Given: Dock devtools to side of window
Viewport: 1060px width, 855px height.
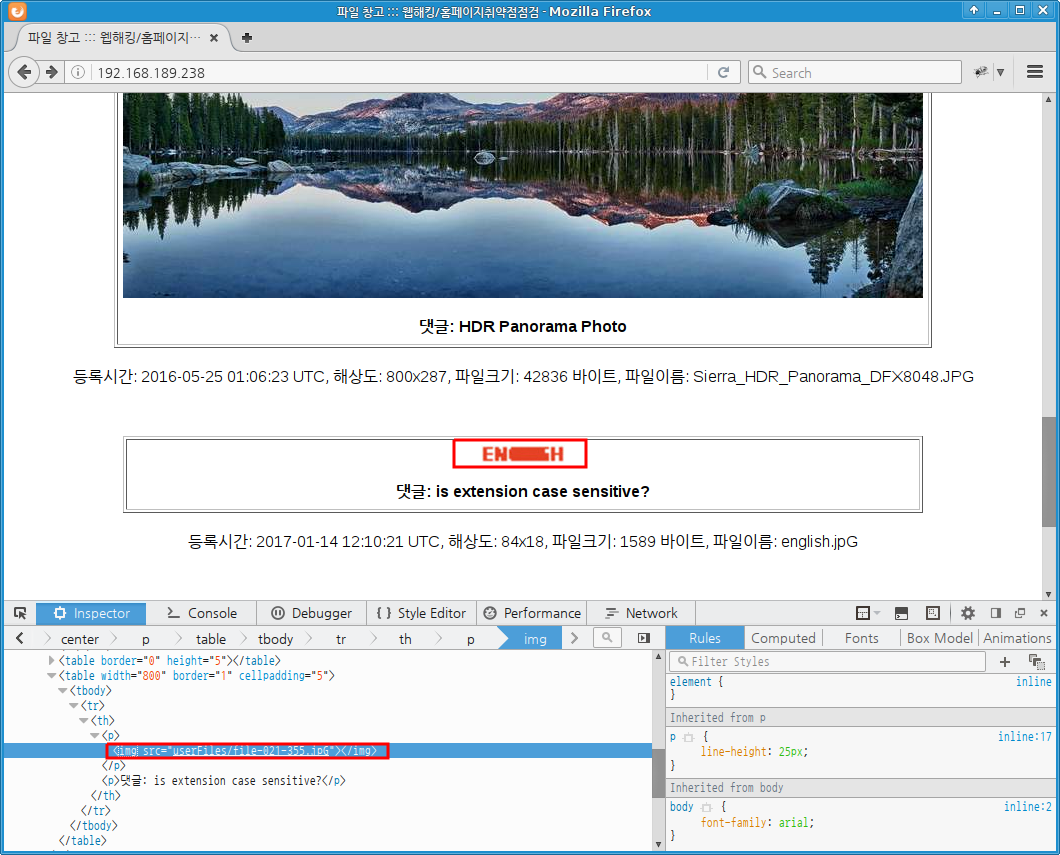Looking at the screenshot, I should (996, 613).
